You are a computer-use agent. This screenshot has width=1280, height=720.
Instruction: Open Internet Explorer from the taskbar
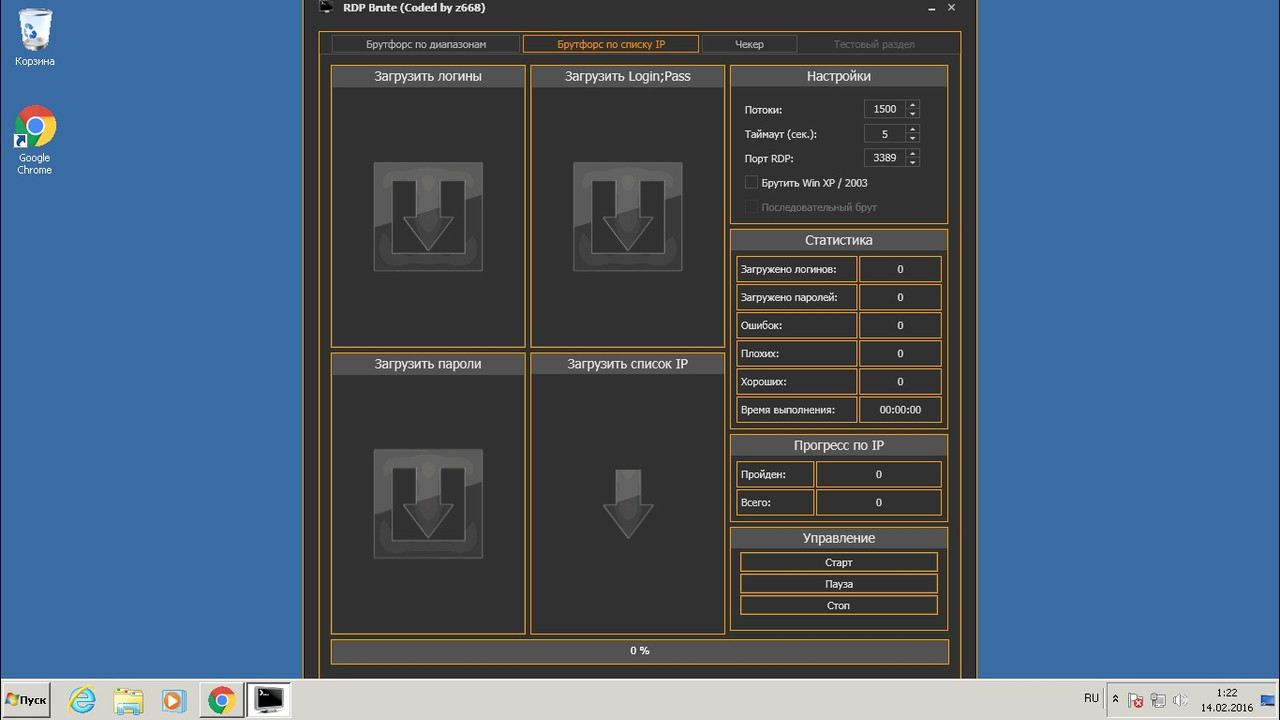(82, 699)
